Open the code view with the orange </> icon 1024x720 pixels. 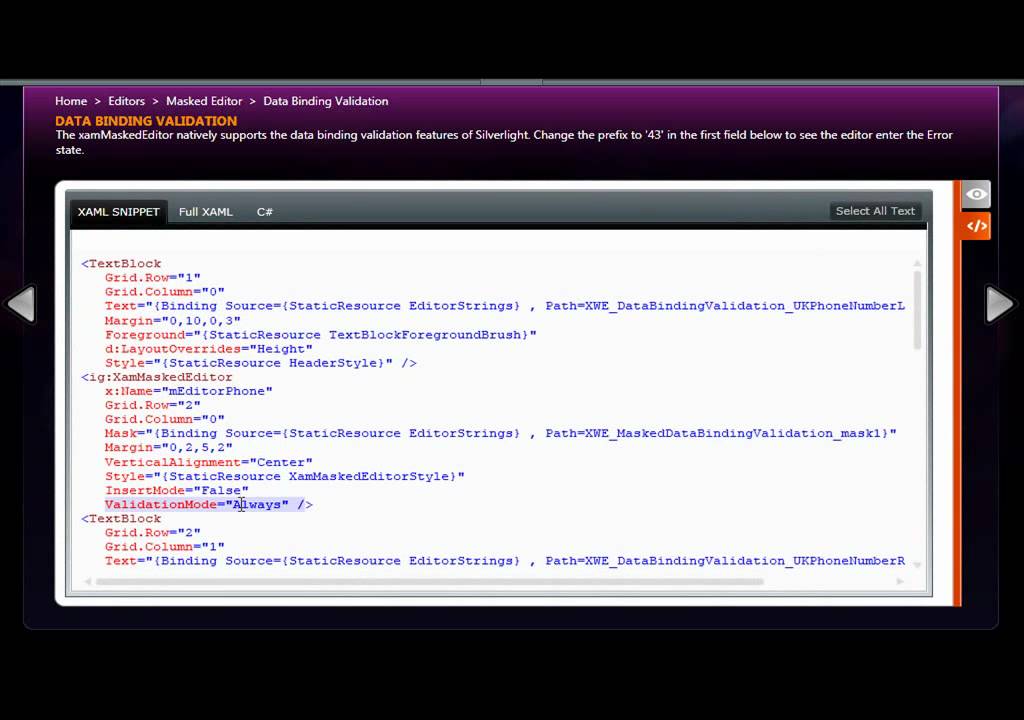tap(976, 226)
